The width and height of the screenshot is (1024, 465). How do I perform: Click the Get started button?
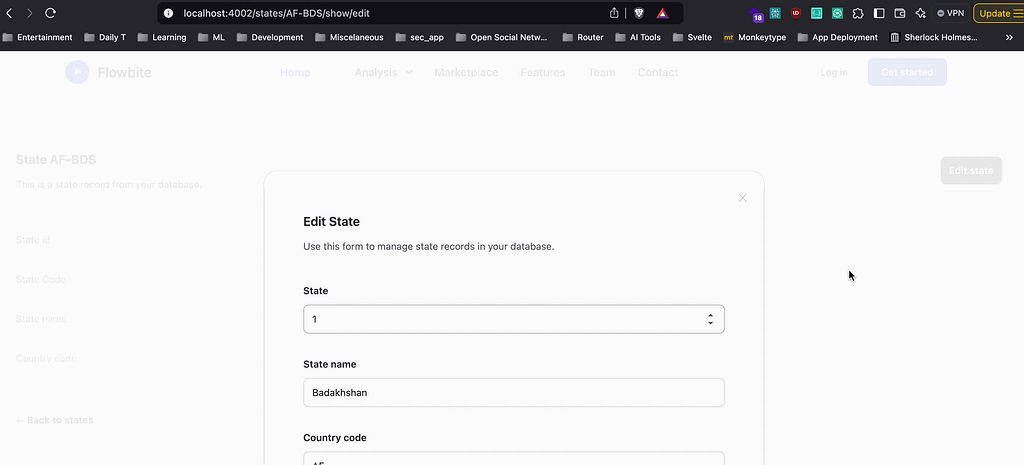click(x=906, y=72)
